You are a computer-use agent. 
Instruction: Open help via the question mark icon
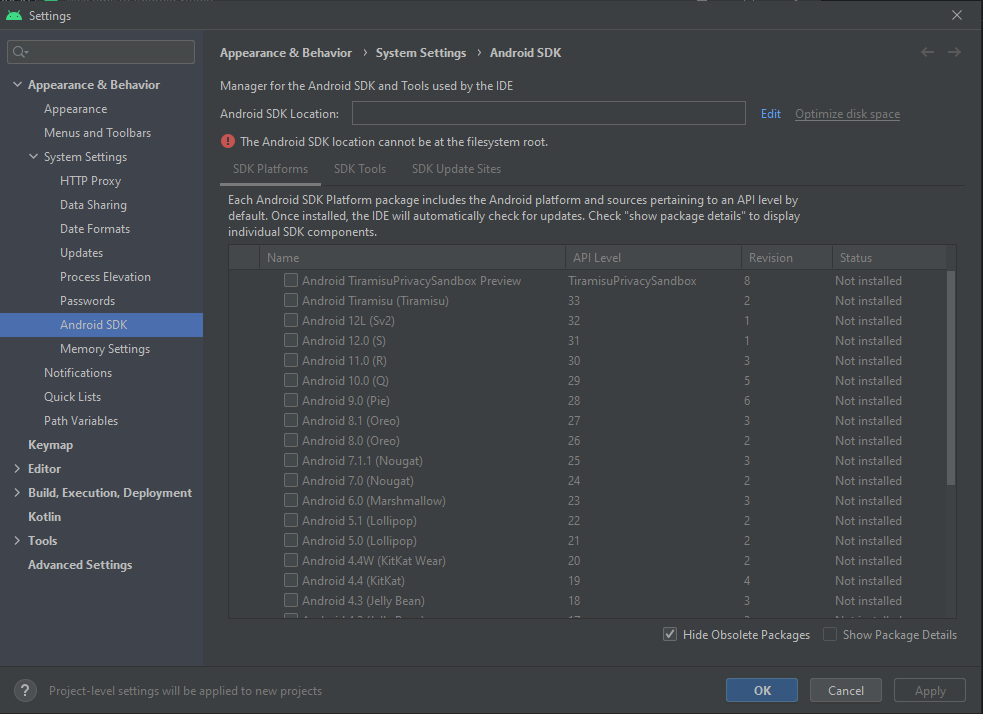coord(24,691)
